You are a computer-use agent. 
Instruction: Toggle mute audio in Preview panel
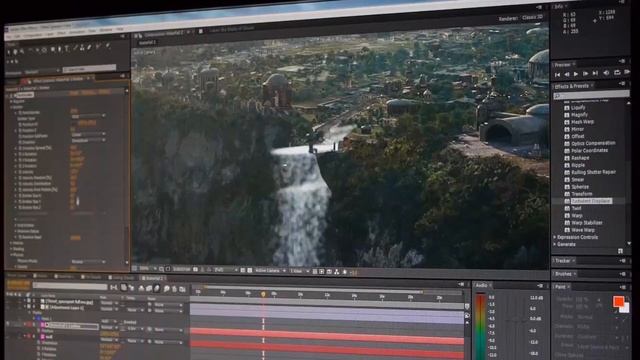point(606,73)
